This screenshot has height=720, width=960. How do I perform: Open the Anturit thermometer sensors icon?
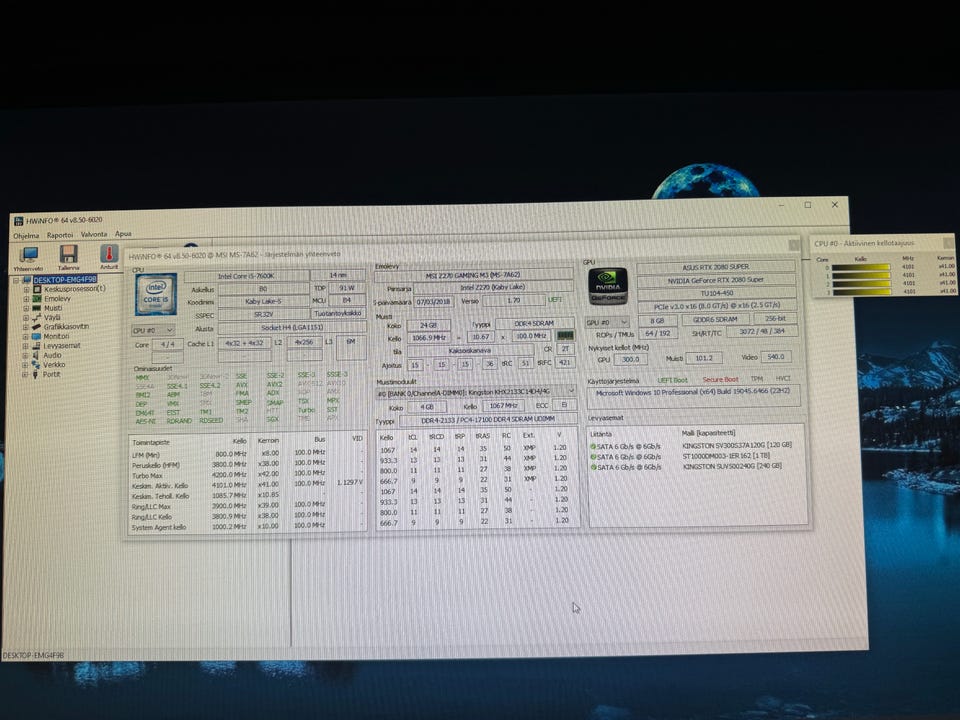[x=109, y=253]
